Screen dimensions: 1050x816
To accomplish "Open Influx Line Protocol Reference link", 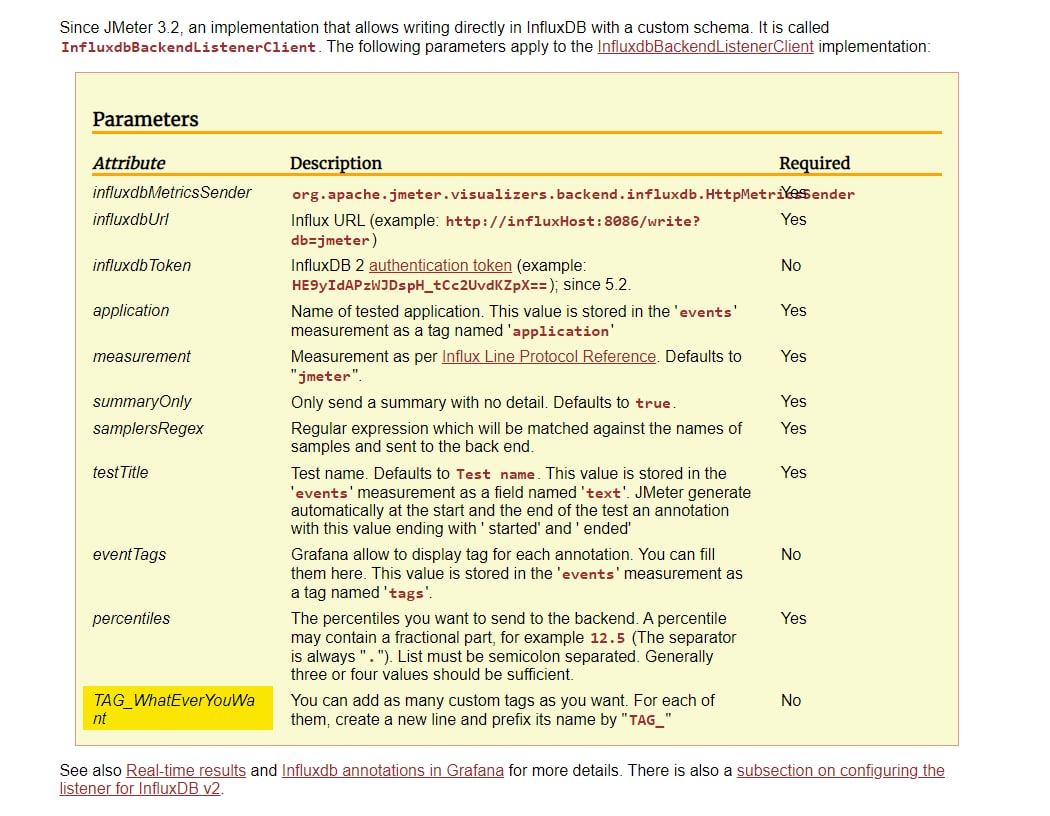I will 548,357.
